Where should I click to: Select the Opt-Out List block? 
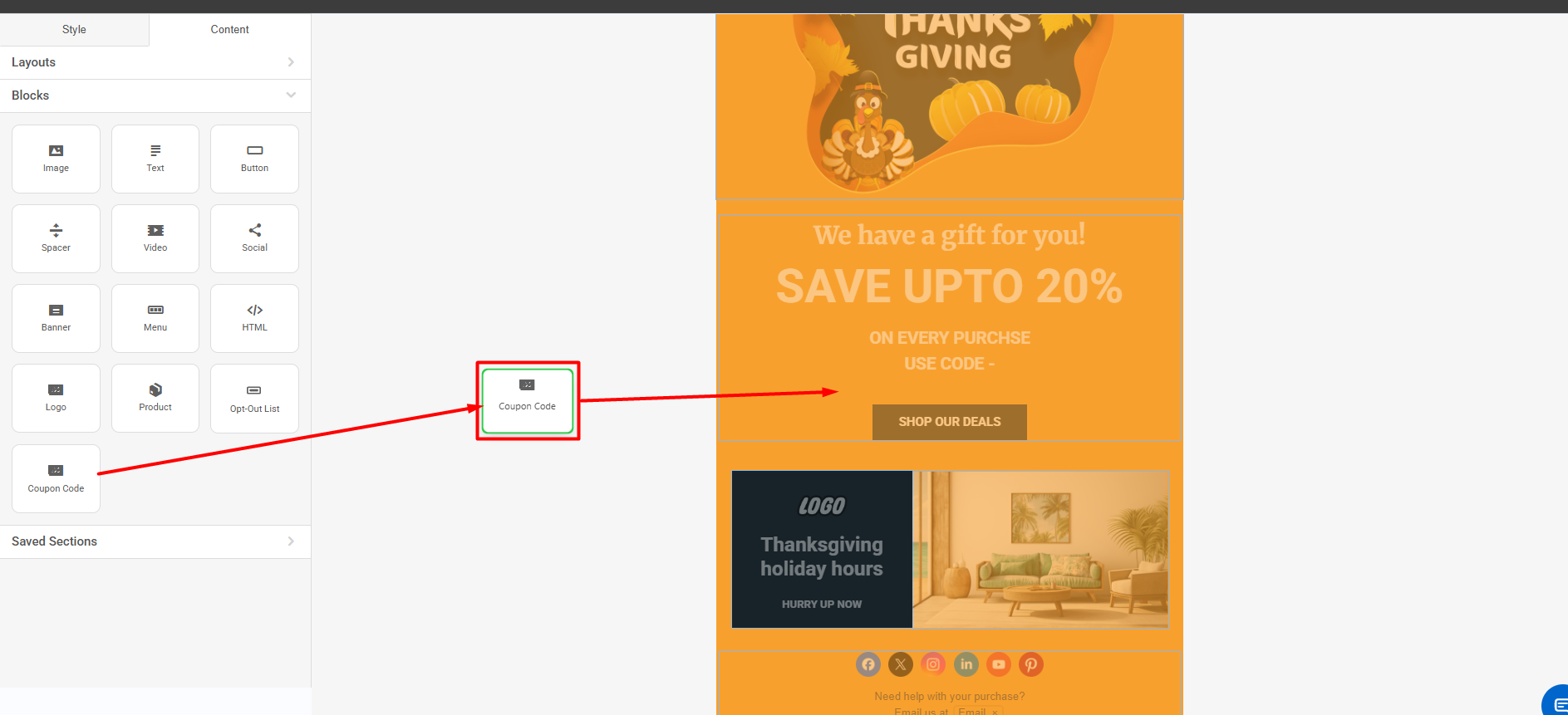[254, 399]
